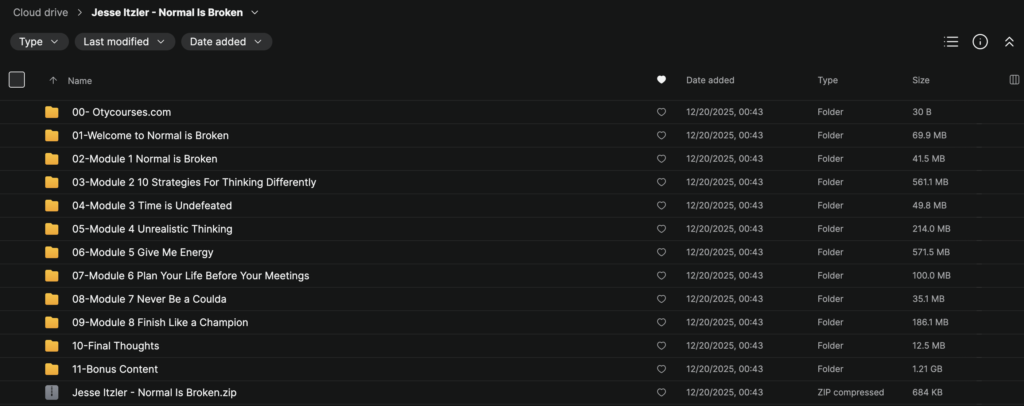This screenshot has height=406, width=1024.
Task: Open the column settings icon
Action: [1014, 80]
